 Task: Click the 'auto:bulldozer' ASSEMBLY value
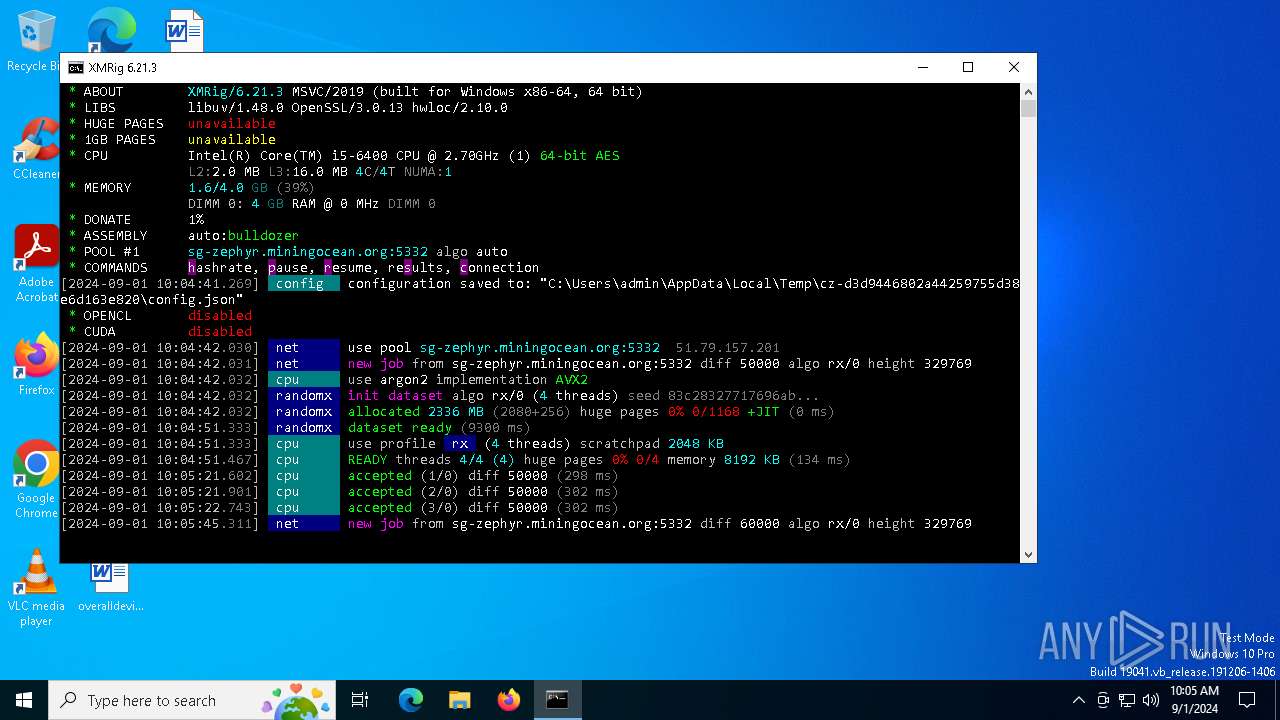244,236
